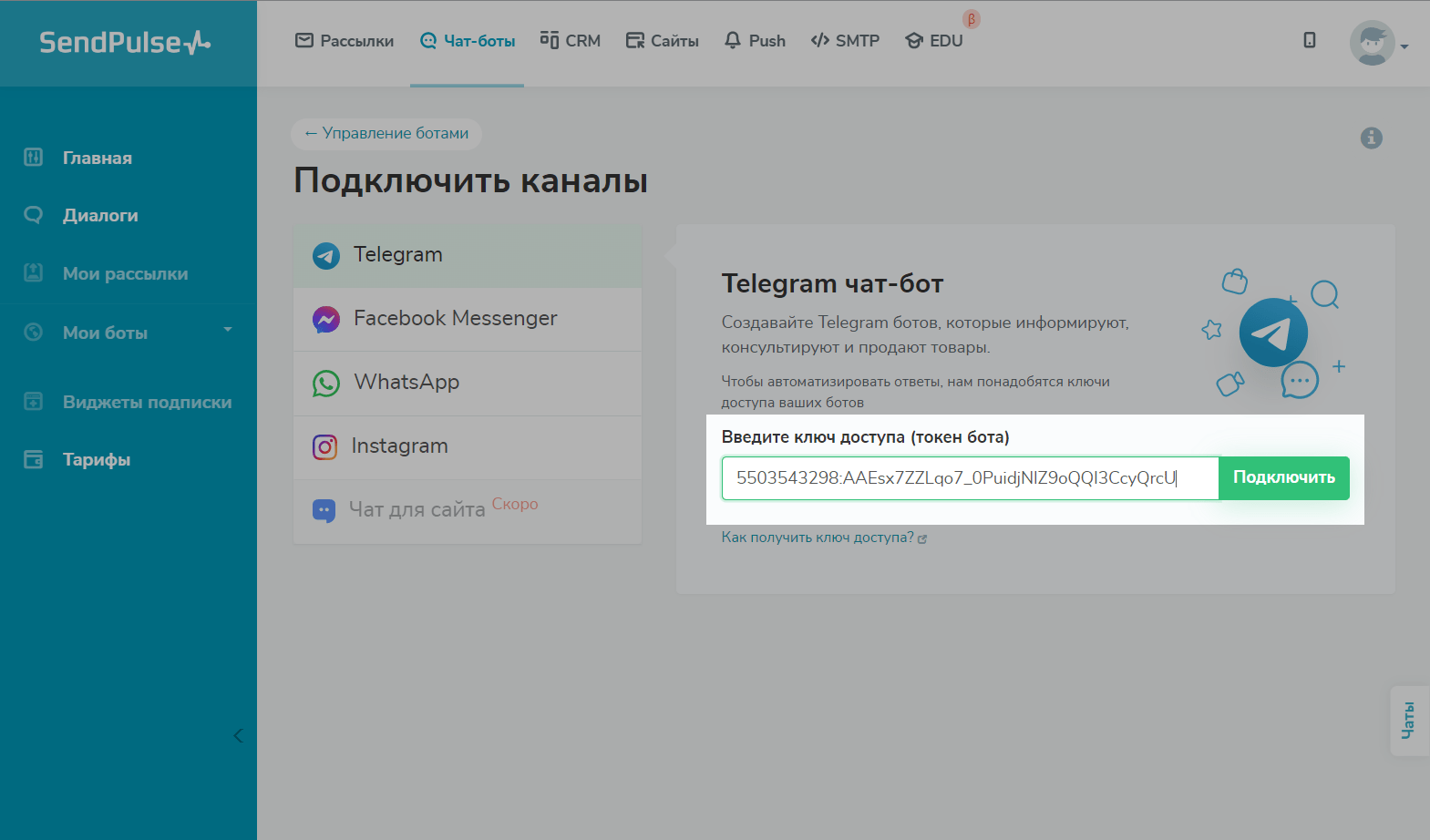Go to the EDU beta section
Image resolution: width=1430 pixels, height=840 pixels.
pos(934,41)
